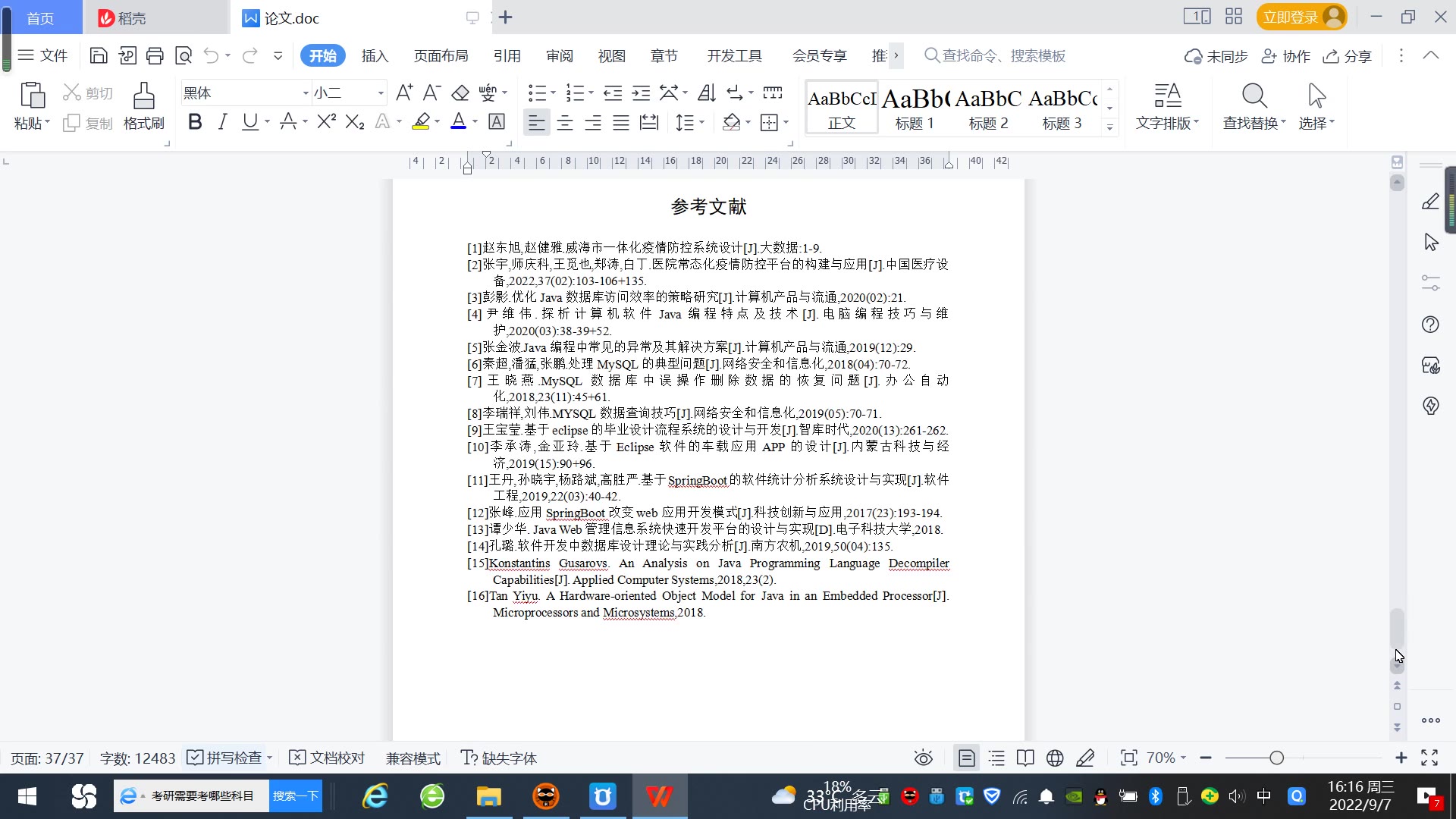Screen dimensions: 1456x819
Task: Toggle distributed alignment
Action: [649, 122]
